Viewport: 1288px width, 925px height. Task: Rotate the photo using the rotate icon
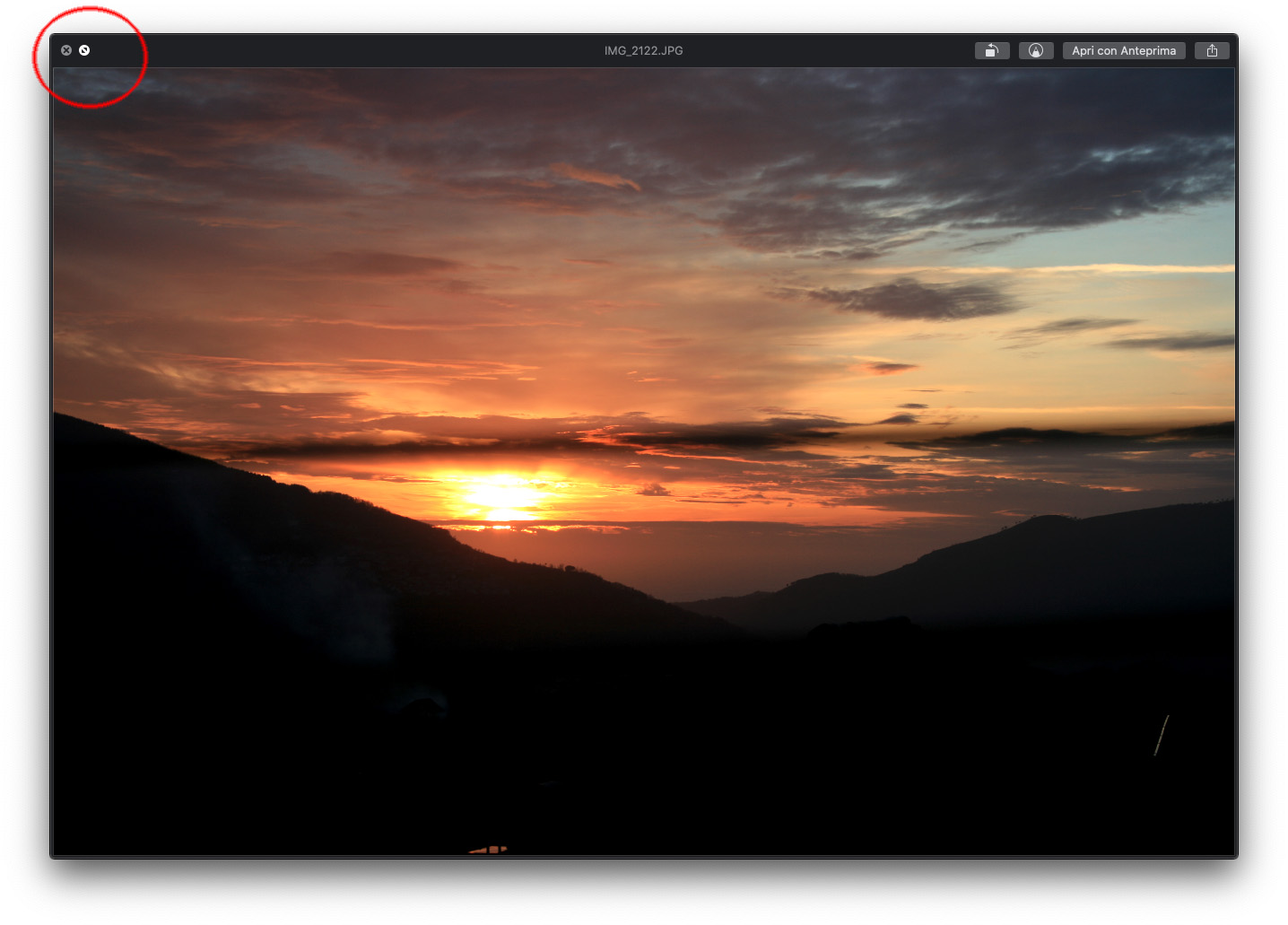[x=992, y=50]
